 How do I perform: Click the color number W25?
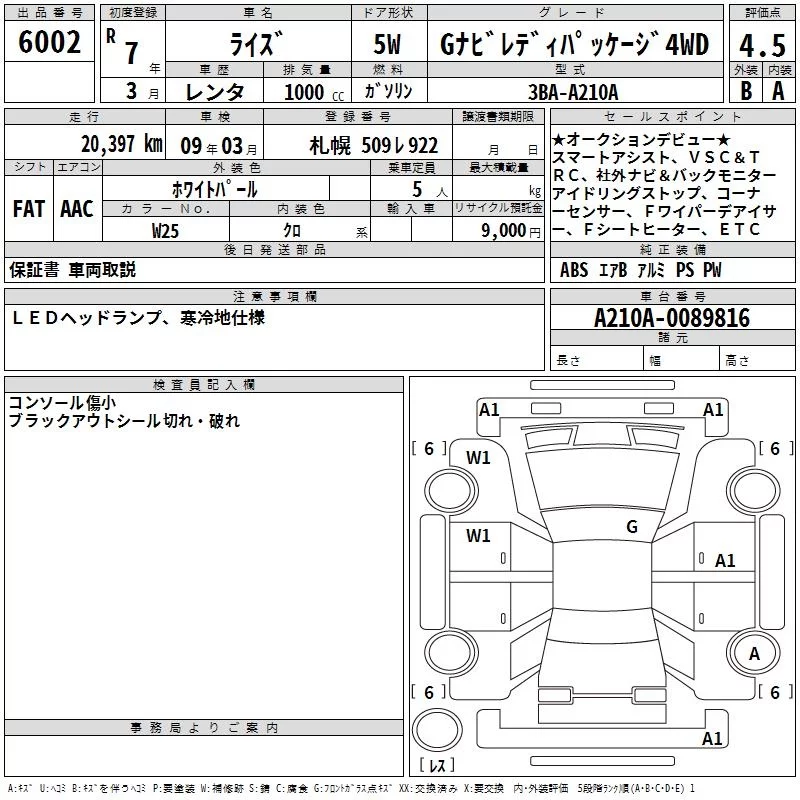[165, 231]
